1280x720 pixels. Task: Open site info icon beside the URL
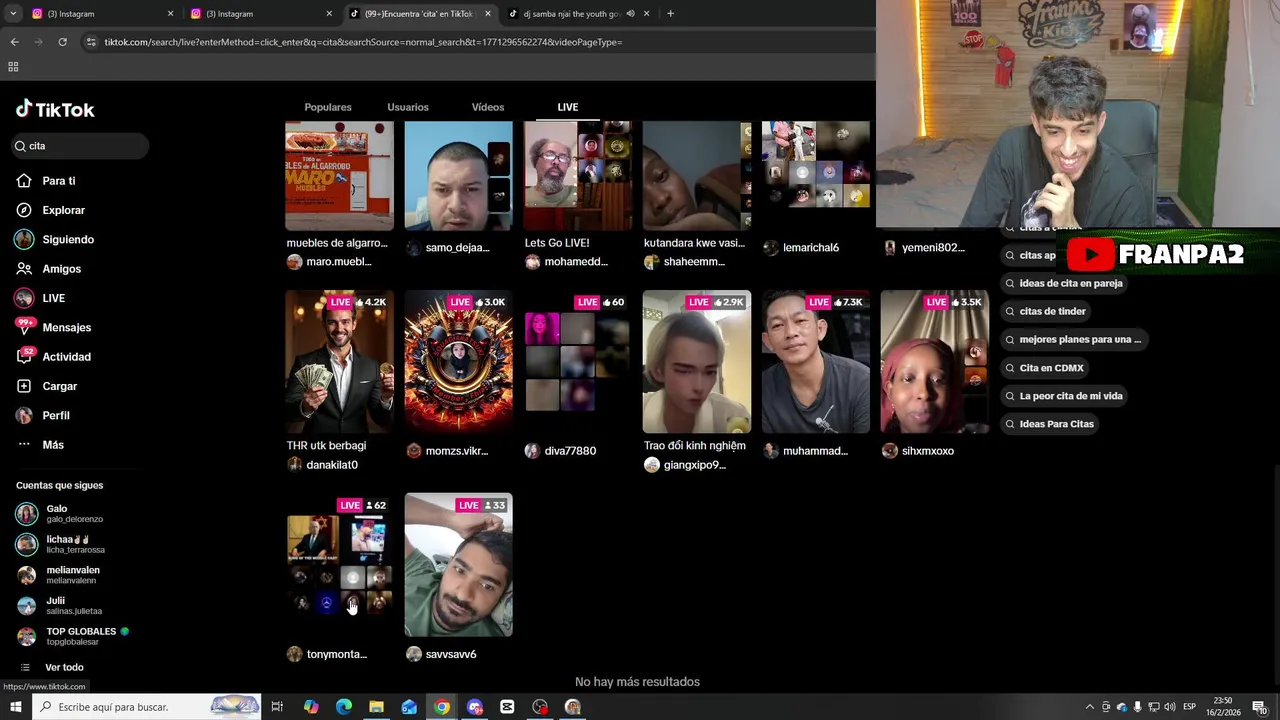(x=91, y=42)
